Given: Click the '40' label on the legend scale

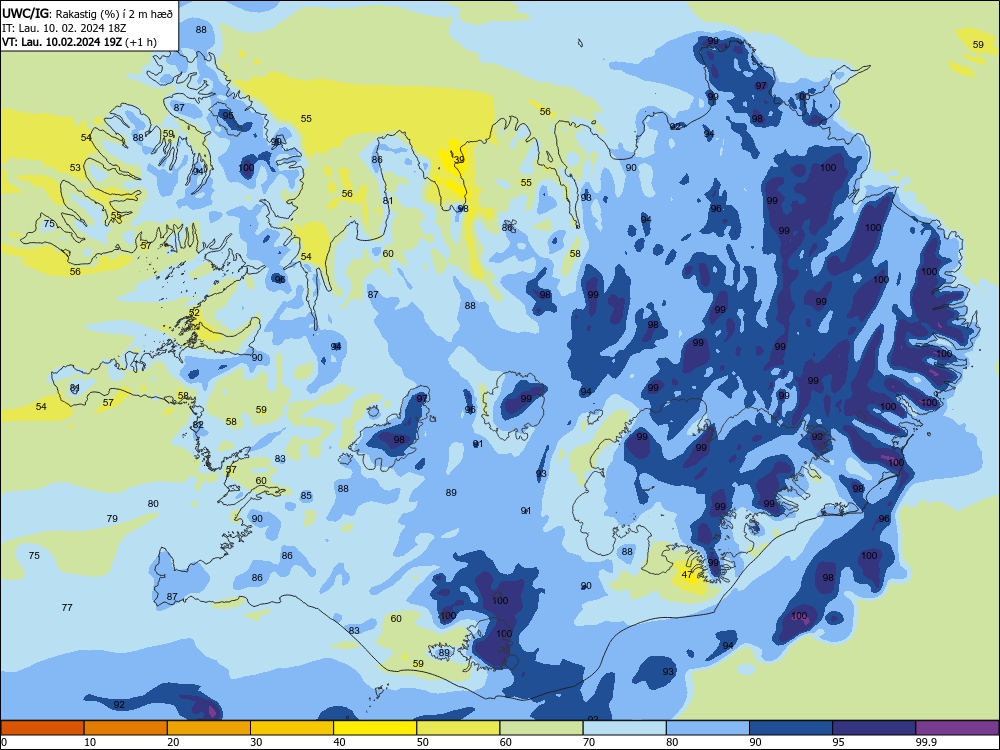Looking at the screenshot, I should (339, 742).
